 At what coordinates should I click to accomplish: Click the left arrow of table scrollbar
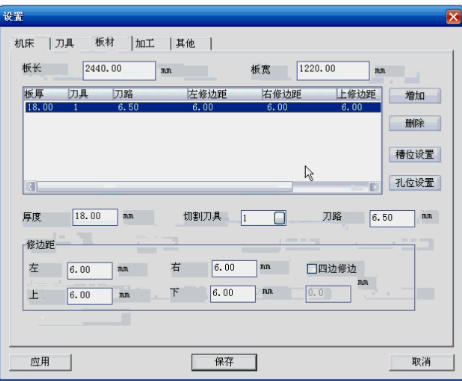tap(31, 187)
